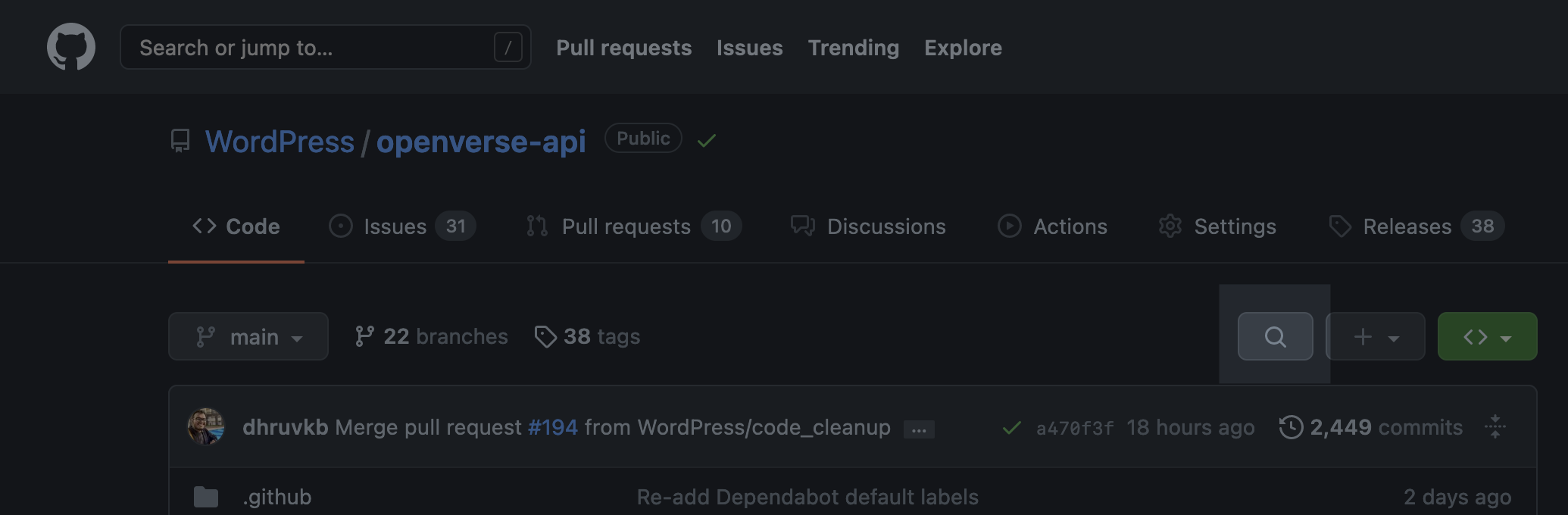This screenshot has width=1568, height=515.
Task: Click the green check next to a470f3f commit
Action: point(1010,427)
